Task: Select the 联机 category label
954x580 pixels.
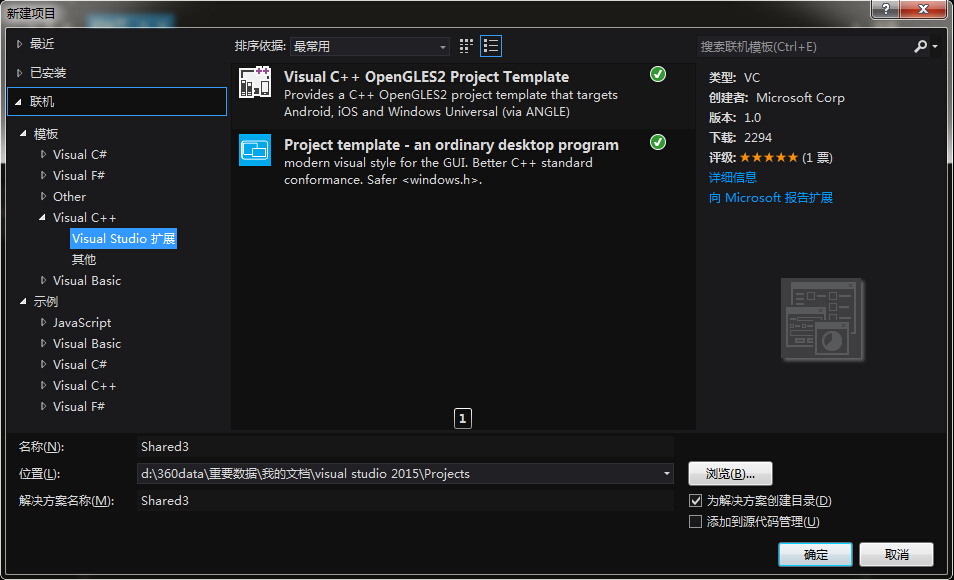Action: coord(42,102)
